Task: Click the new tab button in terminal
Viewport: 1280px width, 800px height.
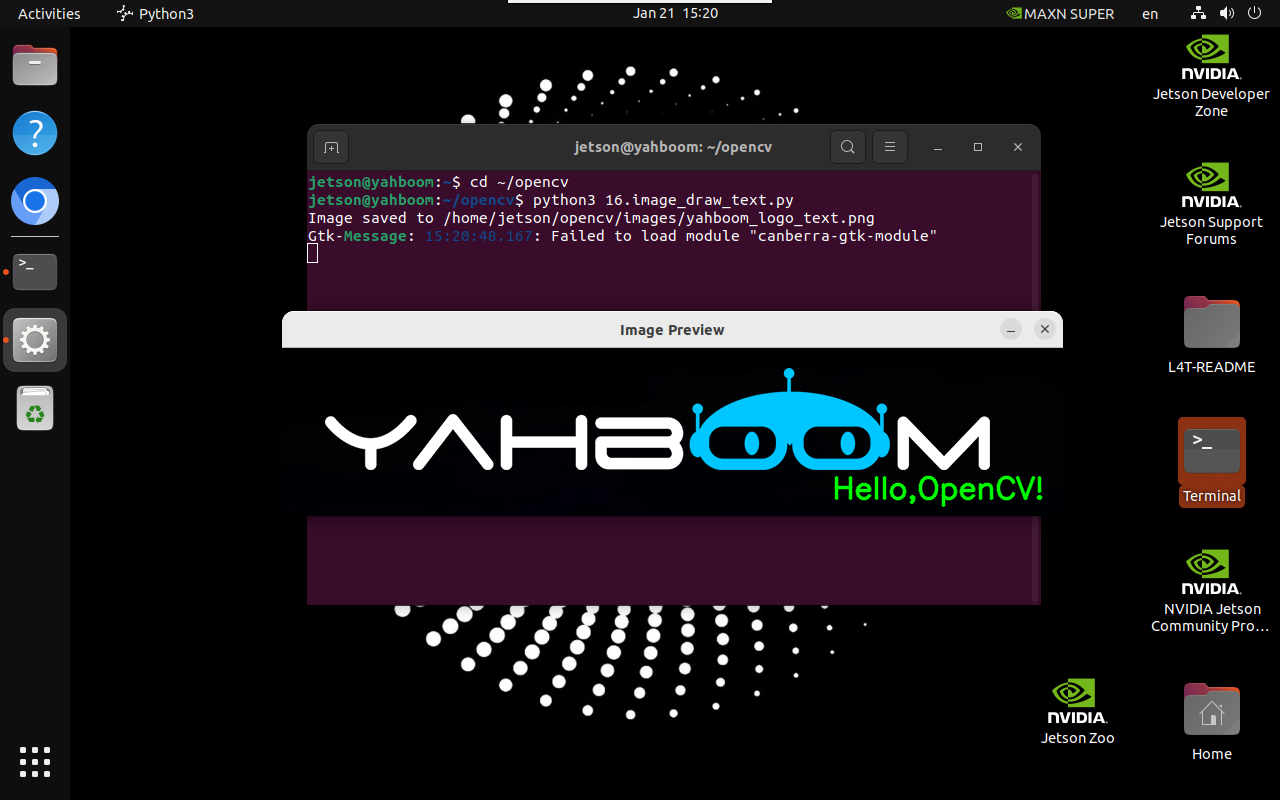Action: [x=331, y=148]
